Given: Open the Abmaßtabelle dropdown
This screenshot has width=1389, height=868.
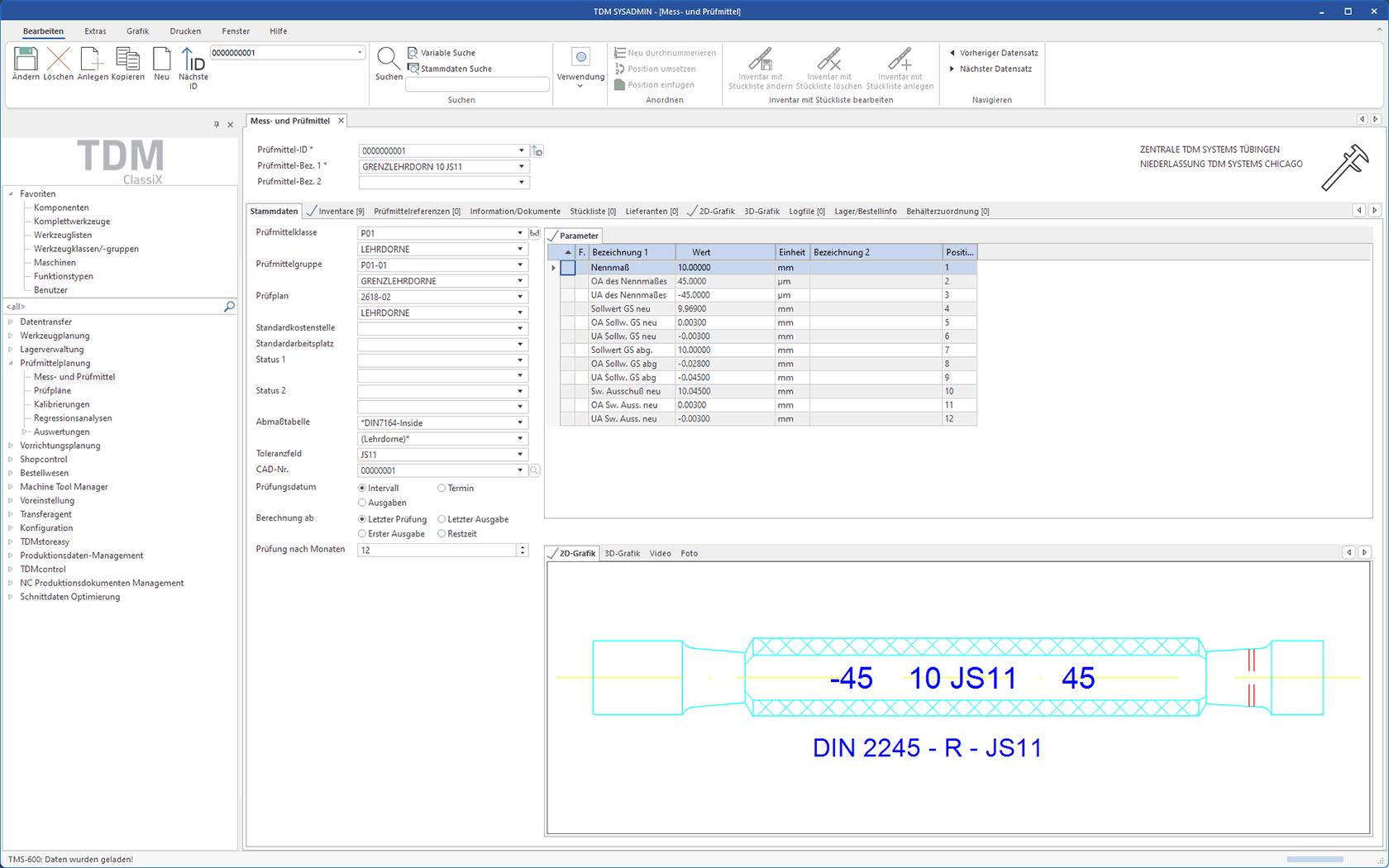Looking at the screenshot, I should (520, 422).
